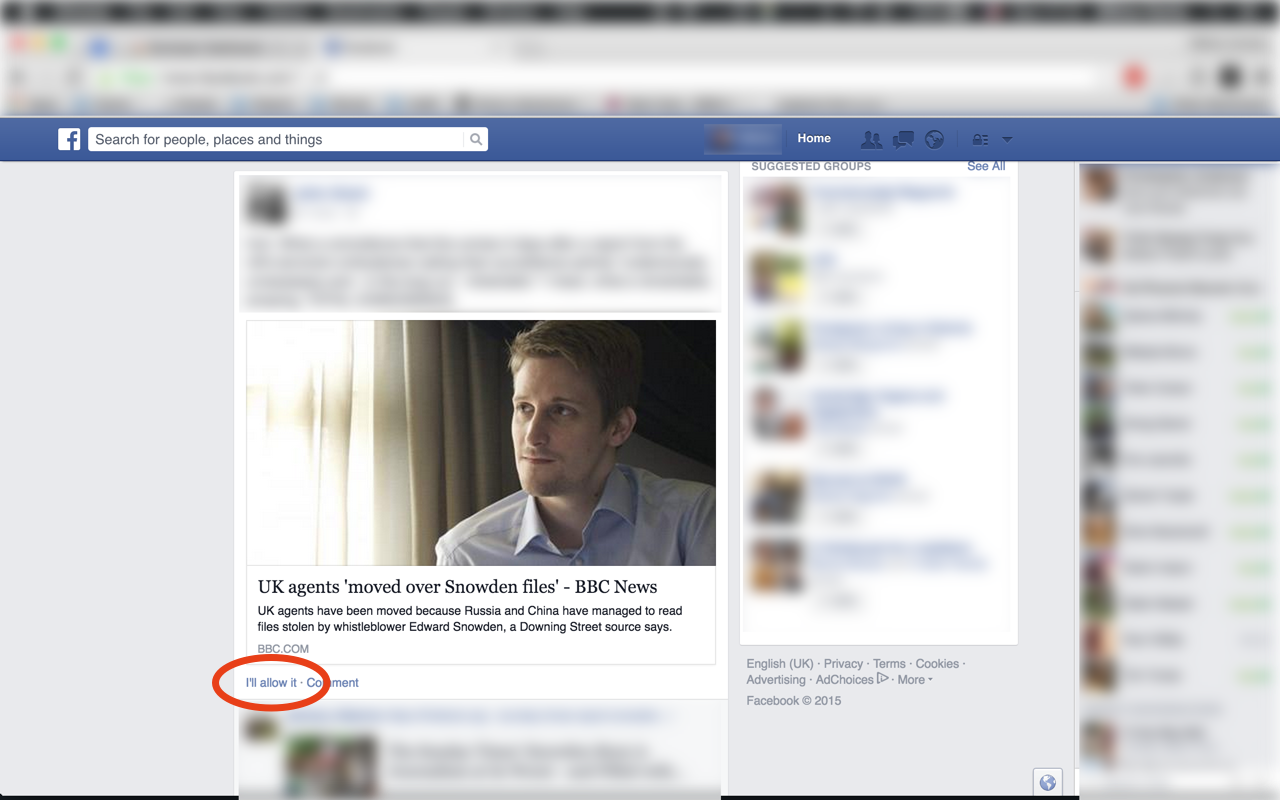Click the Comment link under the BBC post
The image size is (1280, 800).
click(x=332, y=683)
